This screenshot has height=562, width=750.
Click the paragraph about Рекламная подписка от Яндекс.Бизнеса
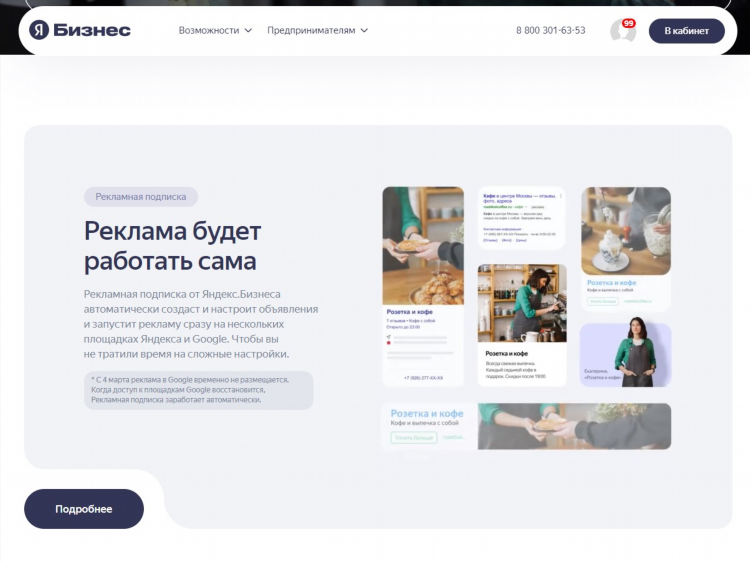point(201,324)
